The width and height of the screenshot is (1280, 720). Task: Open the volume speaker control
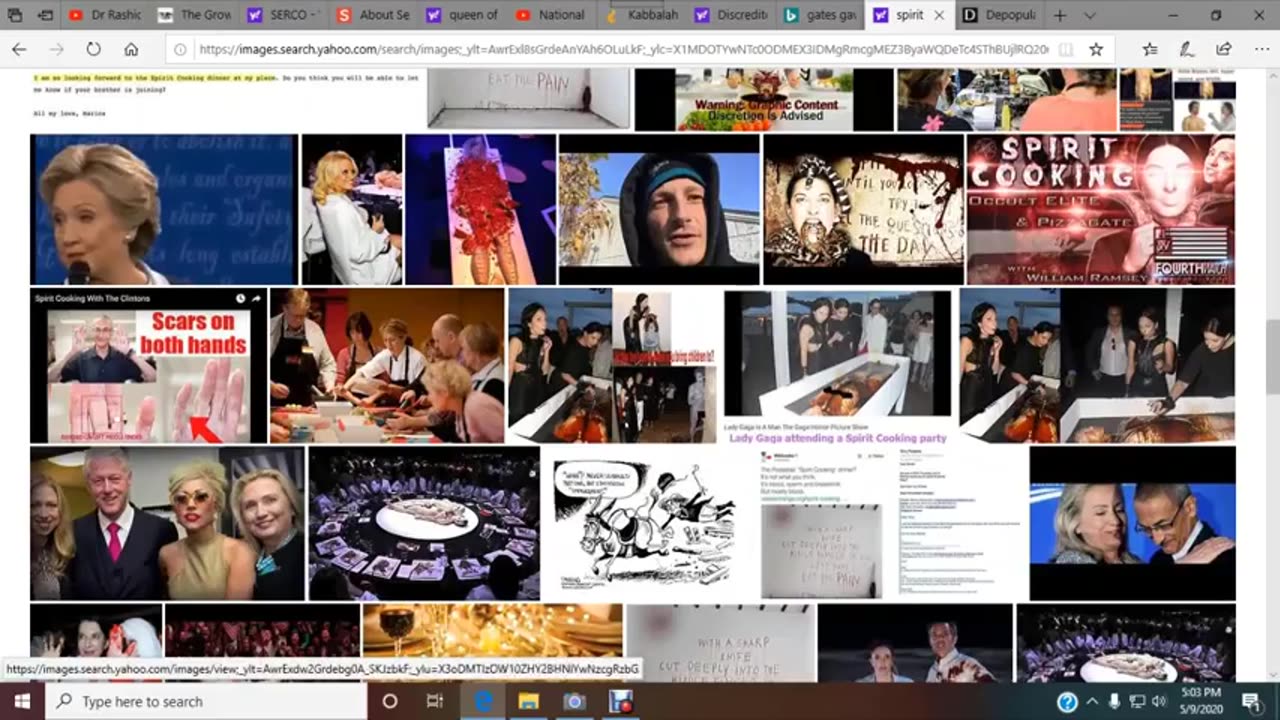click(1159, 701)
